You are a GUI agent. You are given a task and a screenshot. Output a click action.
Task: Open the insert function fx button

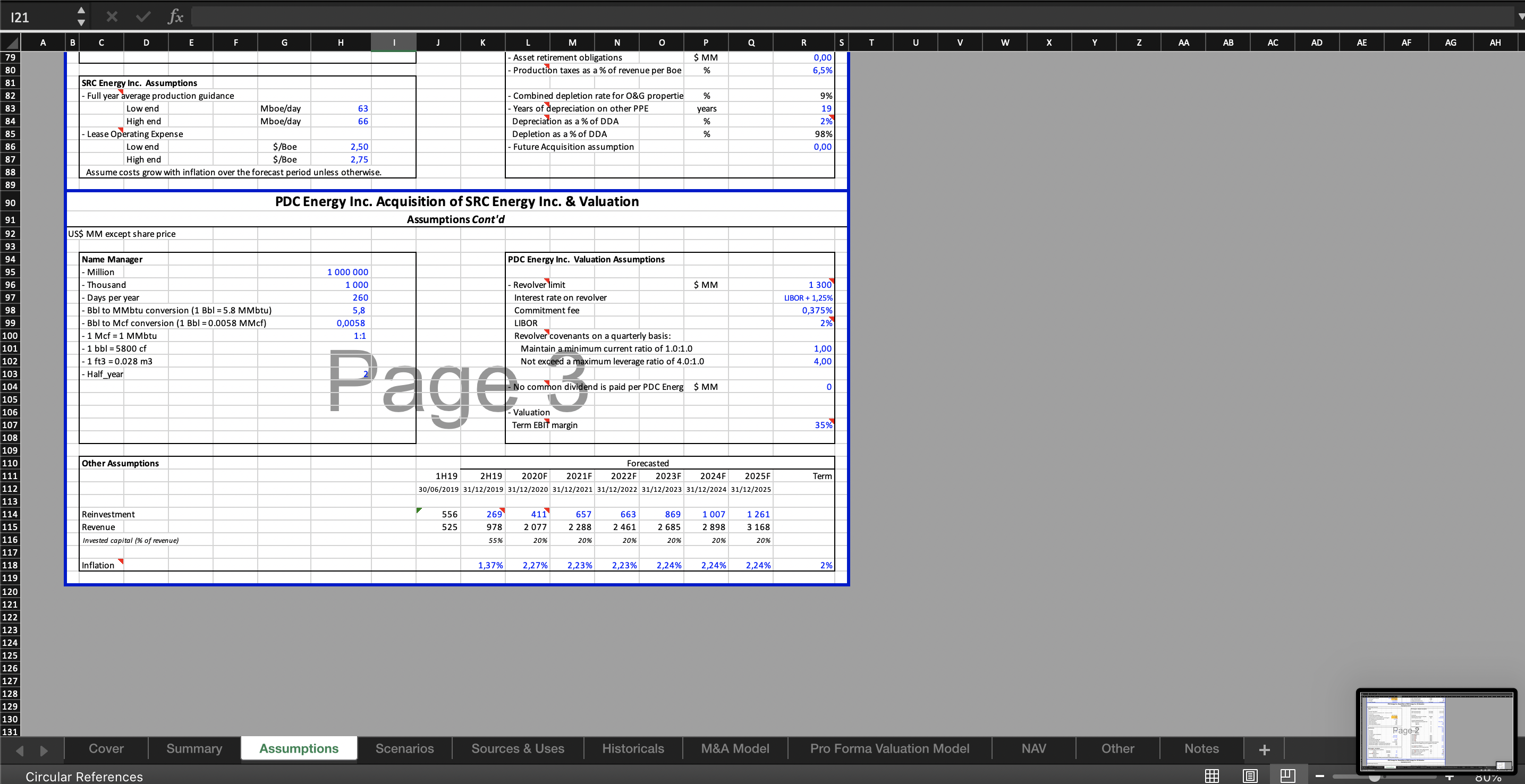[175, 16]
